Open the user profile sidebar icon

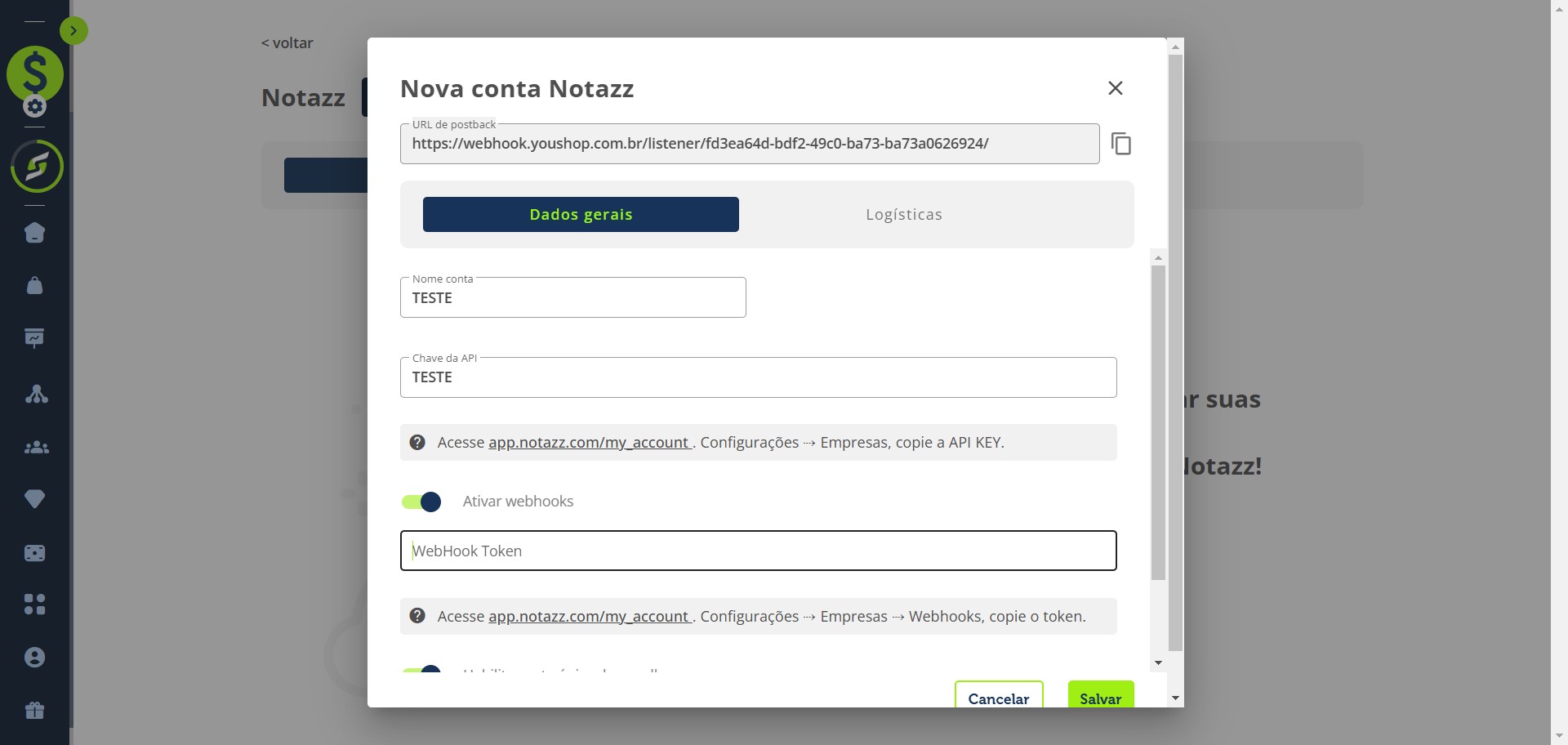point(34,658)
